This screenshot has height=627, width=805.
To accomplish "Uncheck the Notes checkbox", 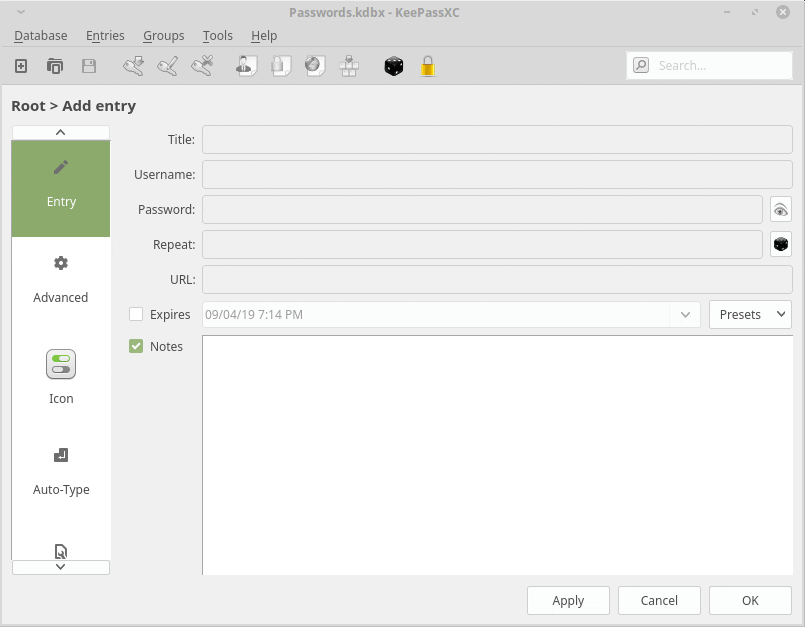I will tap(137, 346).
